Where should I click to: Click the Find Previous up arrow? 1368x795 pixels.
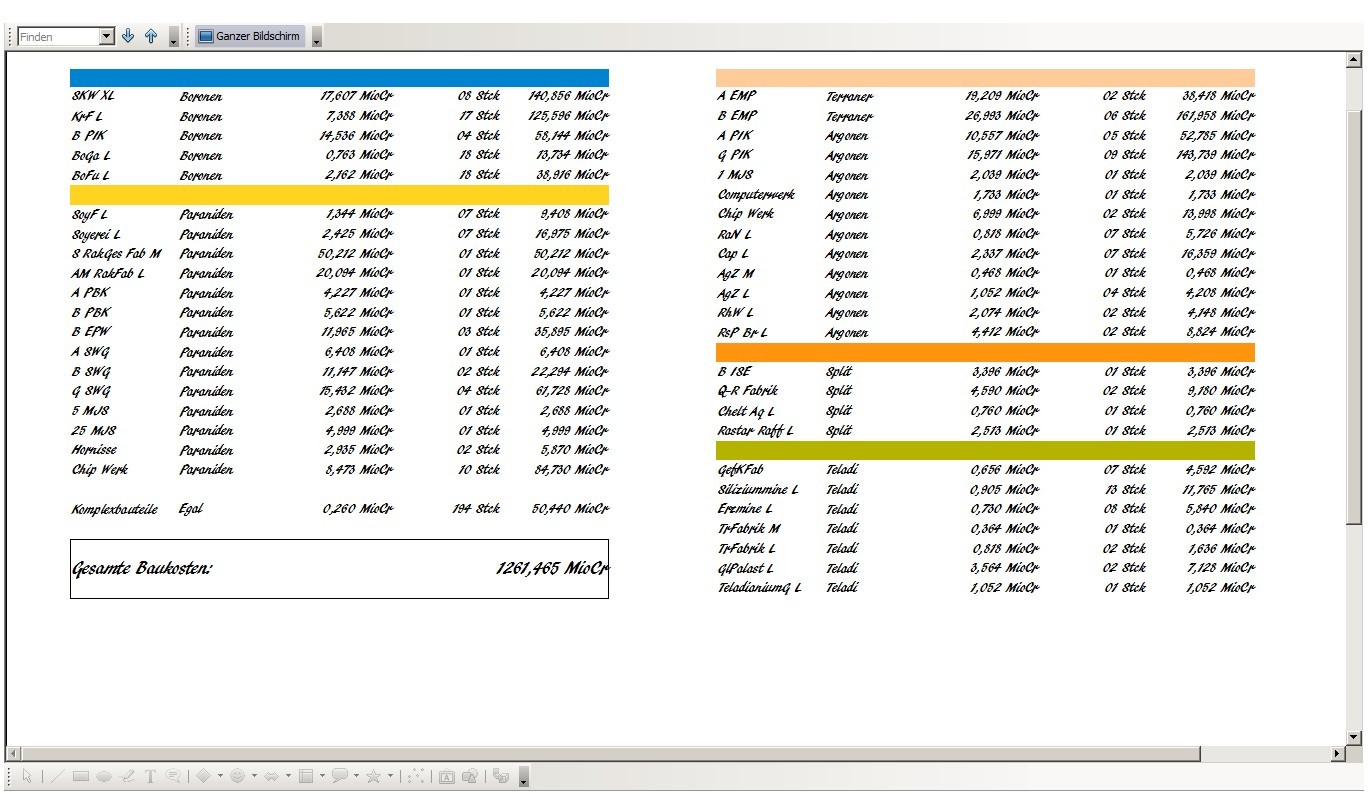pos(151,36)
